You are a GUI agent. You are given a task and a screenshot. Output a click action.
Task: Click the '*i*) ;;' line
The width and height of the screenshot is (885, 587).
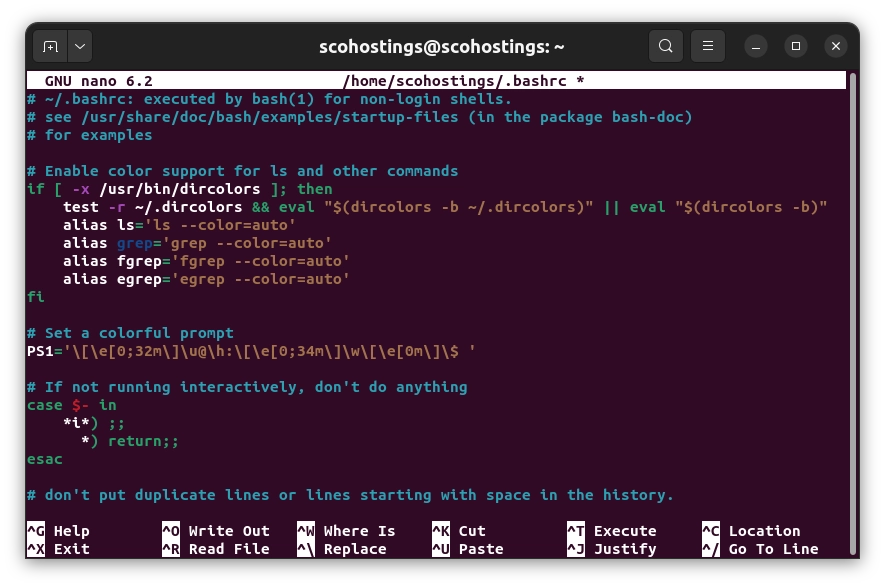tap(94, 423)
